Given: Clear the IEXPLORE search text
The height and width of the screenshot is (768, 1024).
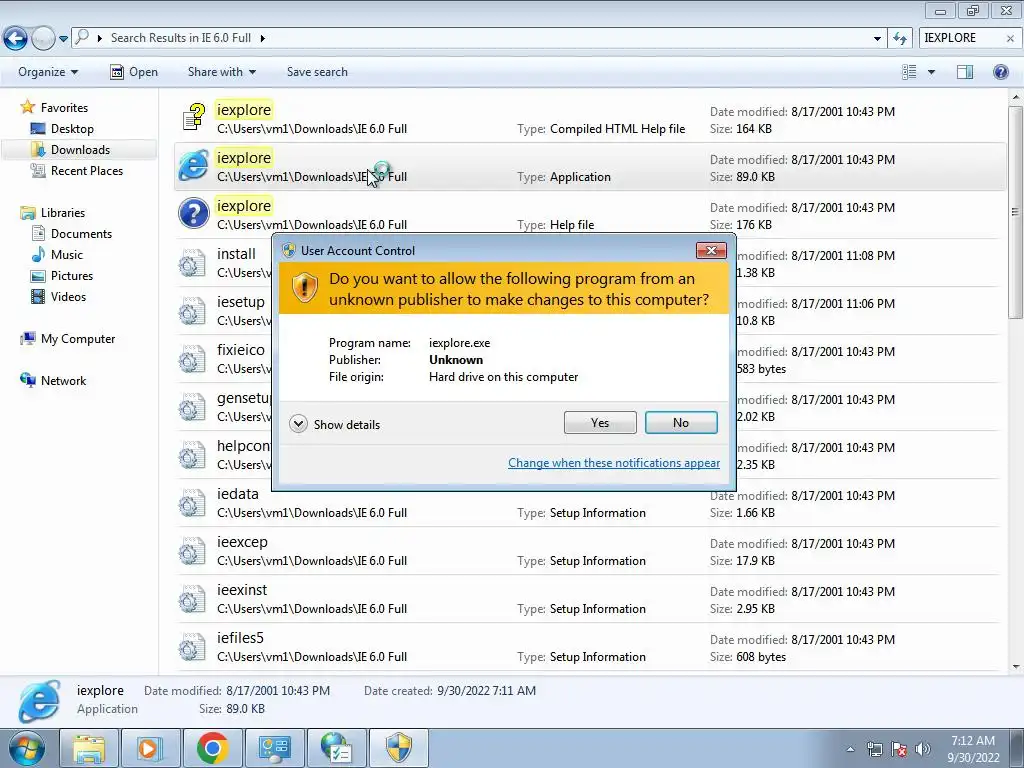Looking at the screenshot, I should 1010,39.
